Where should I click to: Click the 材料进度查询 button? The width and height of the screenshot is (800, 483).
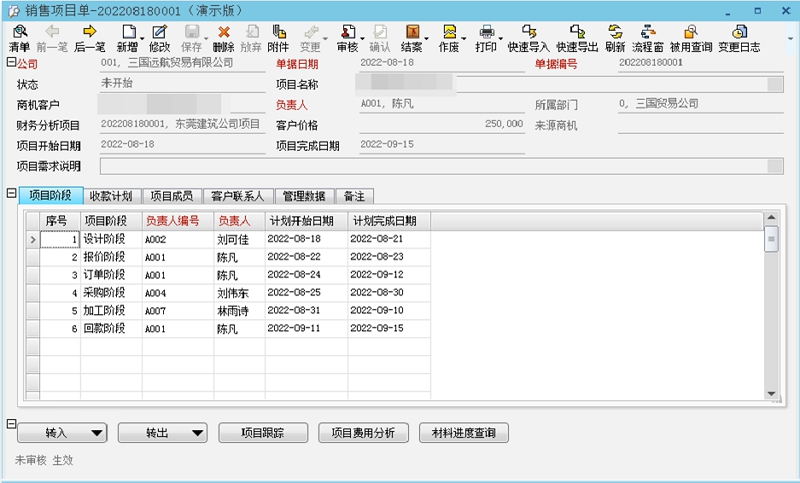[x=463, y=433]
